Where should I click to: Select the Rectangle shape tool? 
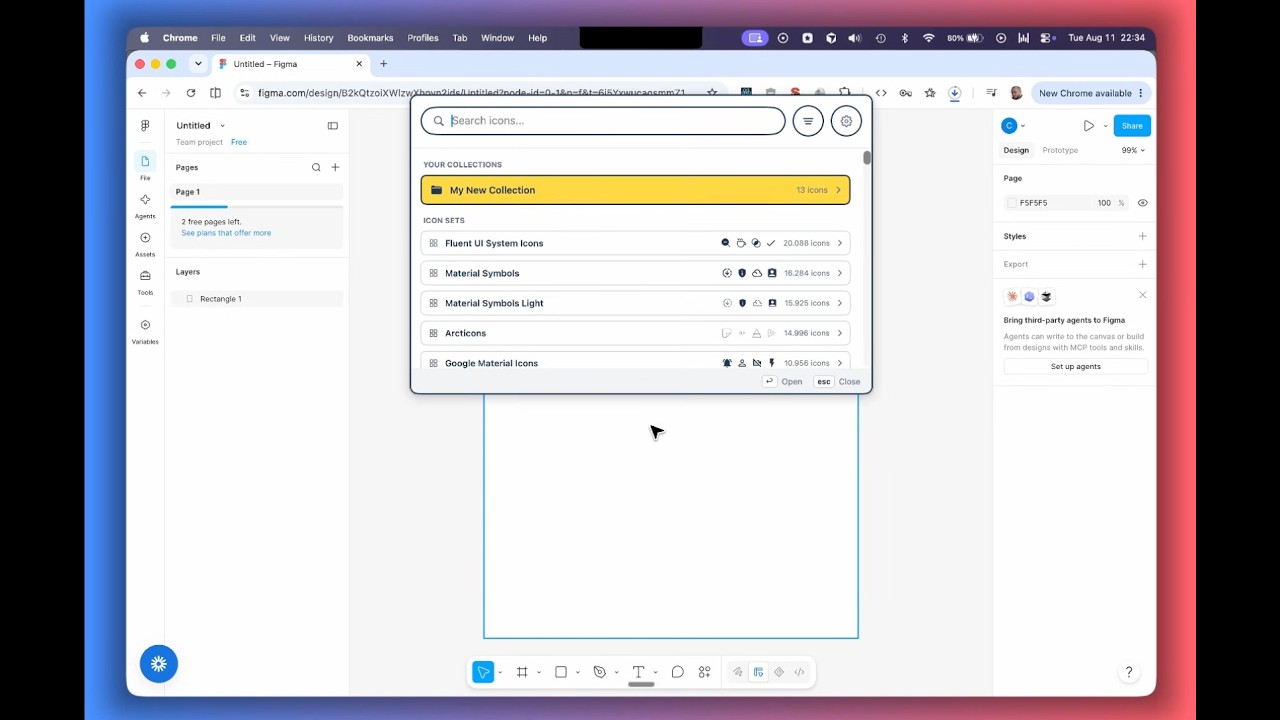(561, 672)
